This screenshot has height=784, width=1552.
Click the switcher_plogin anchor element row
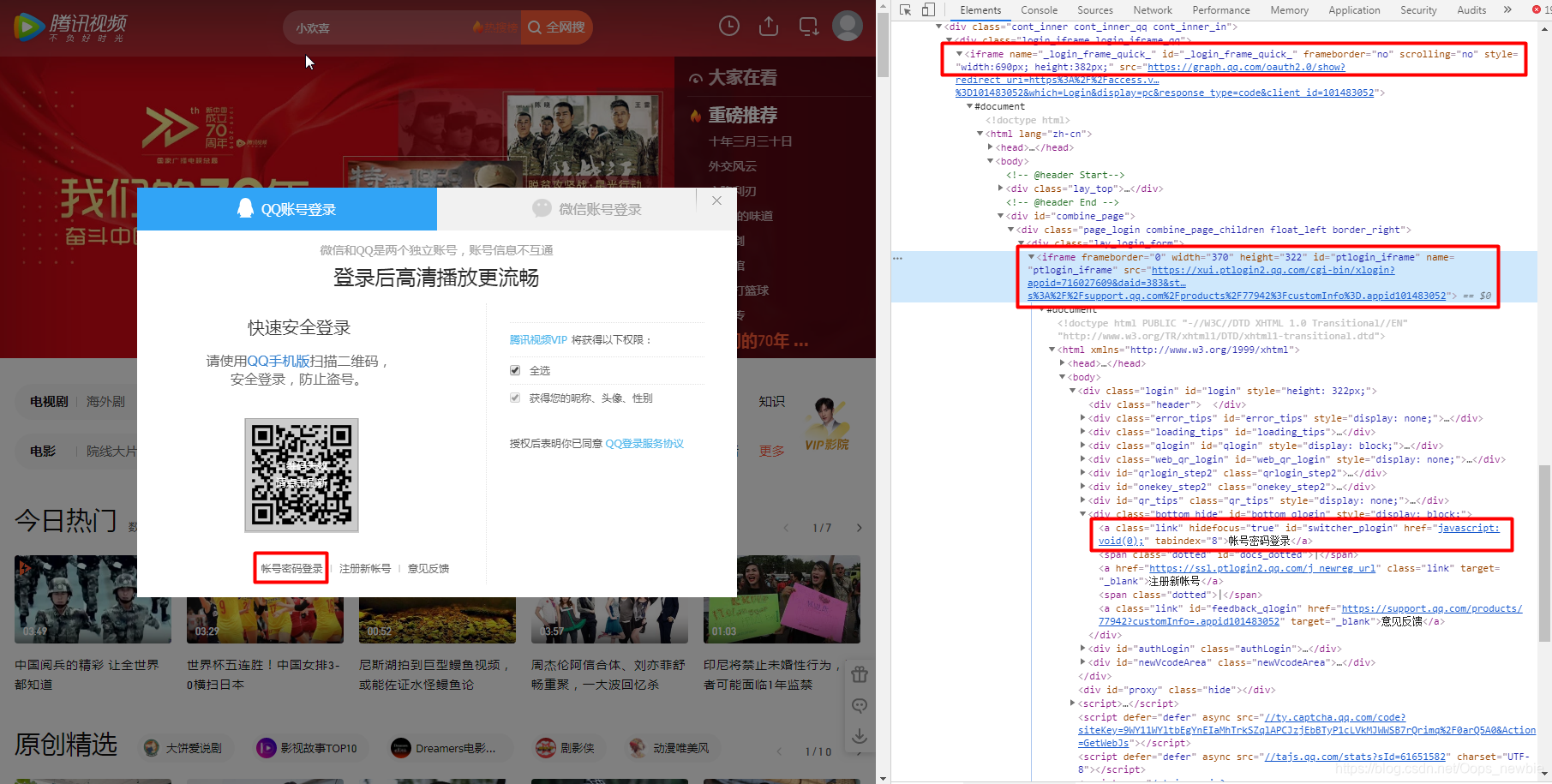1299,534
